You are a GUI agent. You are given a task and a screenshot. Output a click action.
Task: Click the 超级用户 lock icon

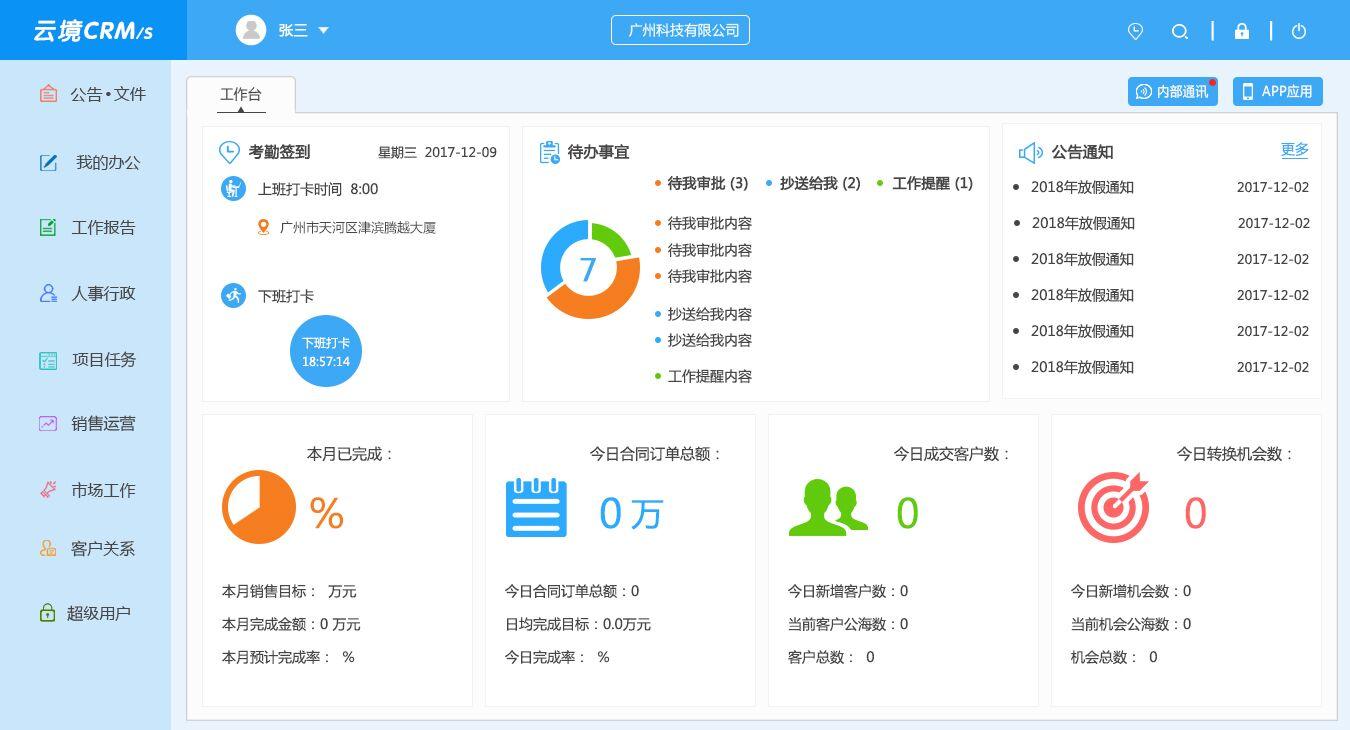47,613
